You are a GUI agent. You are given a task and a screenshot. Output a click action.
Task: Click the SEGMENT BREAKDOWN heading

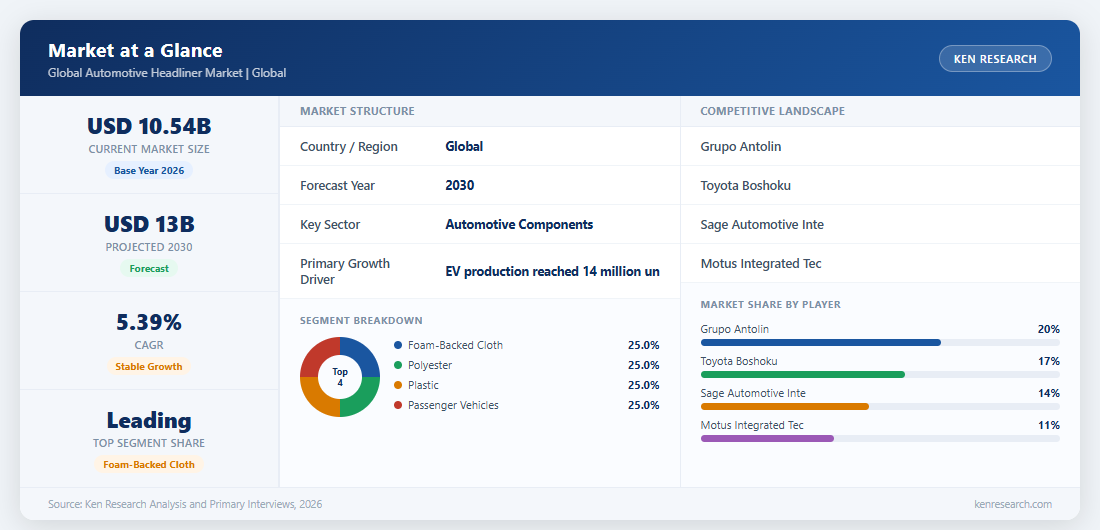point(361,321)
